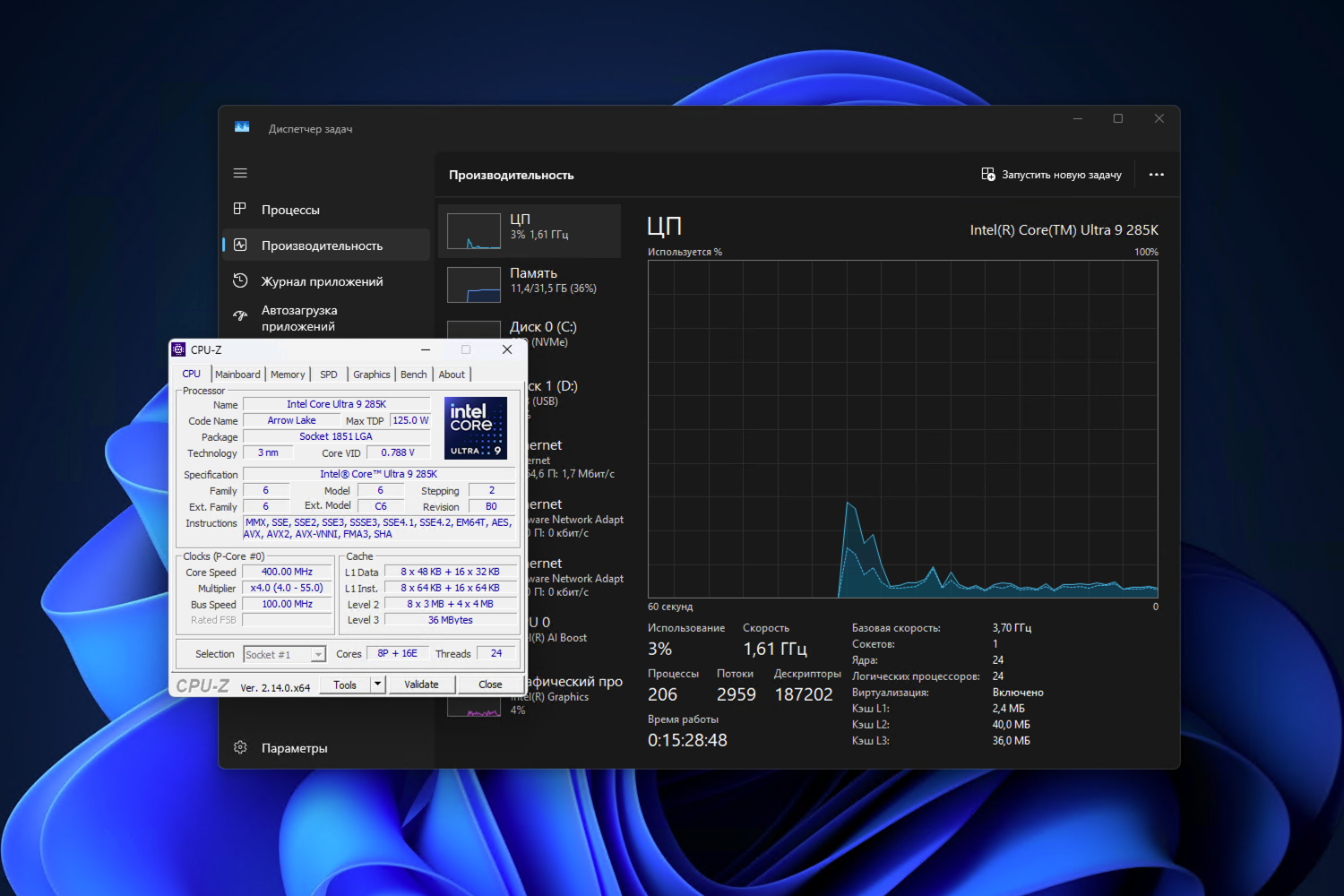
Task: Click the gear icon next to Параметры
Action: (x=240, y=747)
